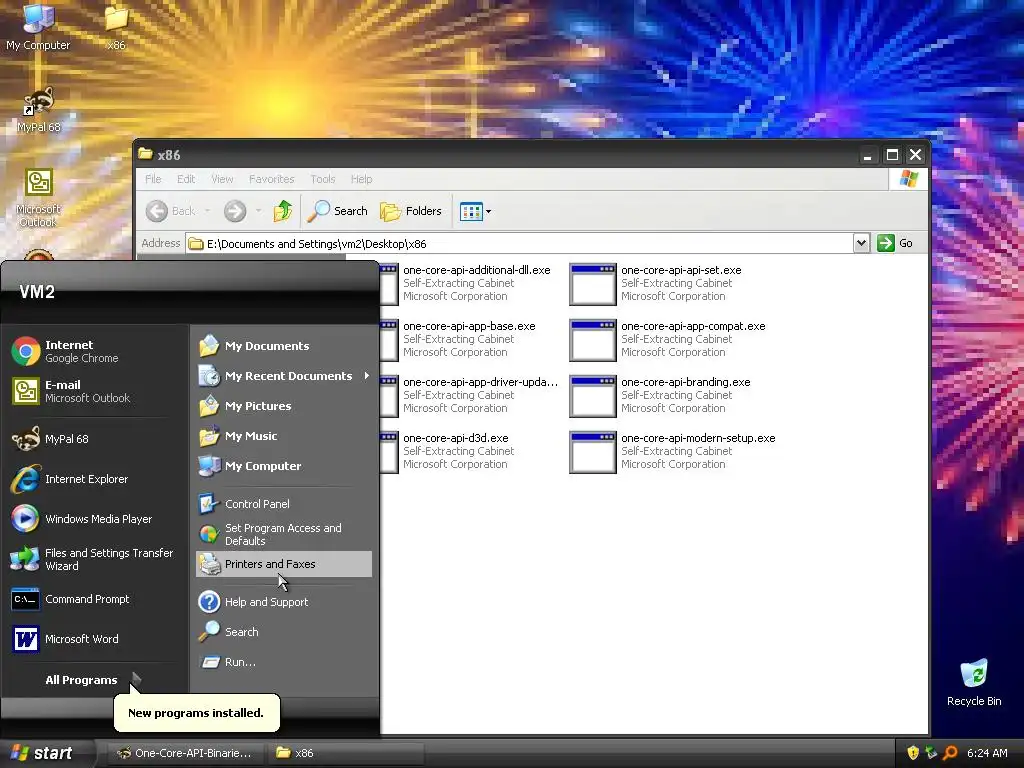This screenshot has height=768, width=1024.
Task: Open View menu in x86 window
Action: point(222,179)
